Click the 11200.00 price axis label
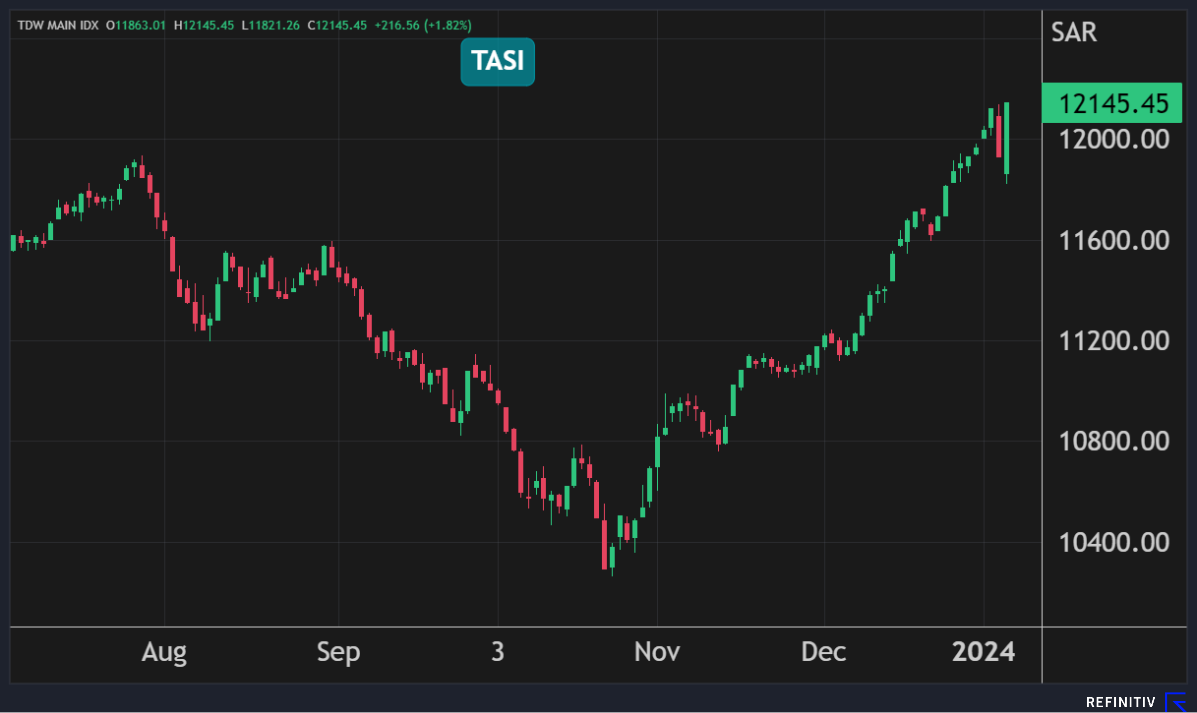 pos(1114,341)
